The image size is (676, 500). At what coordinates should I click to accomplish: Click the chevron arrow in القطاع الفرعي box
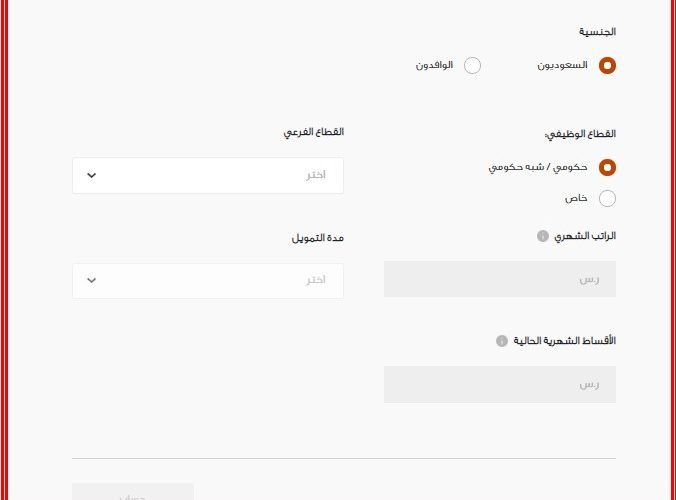coord(91,175)
